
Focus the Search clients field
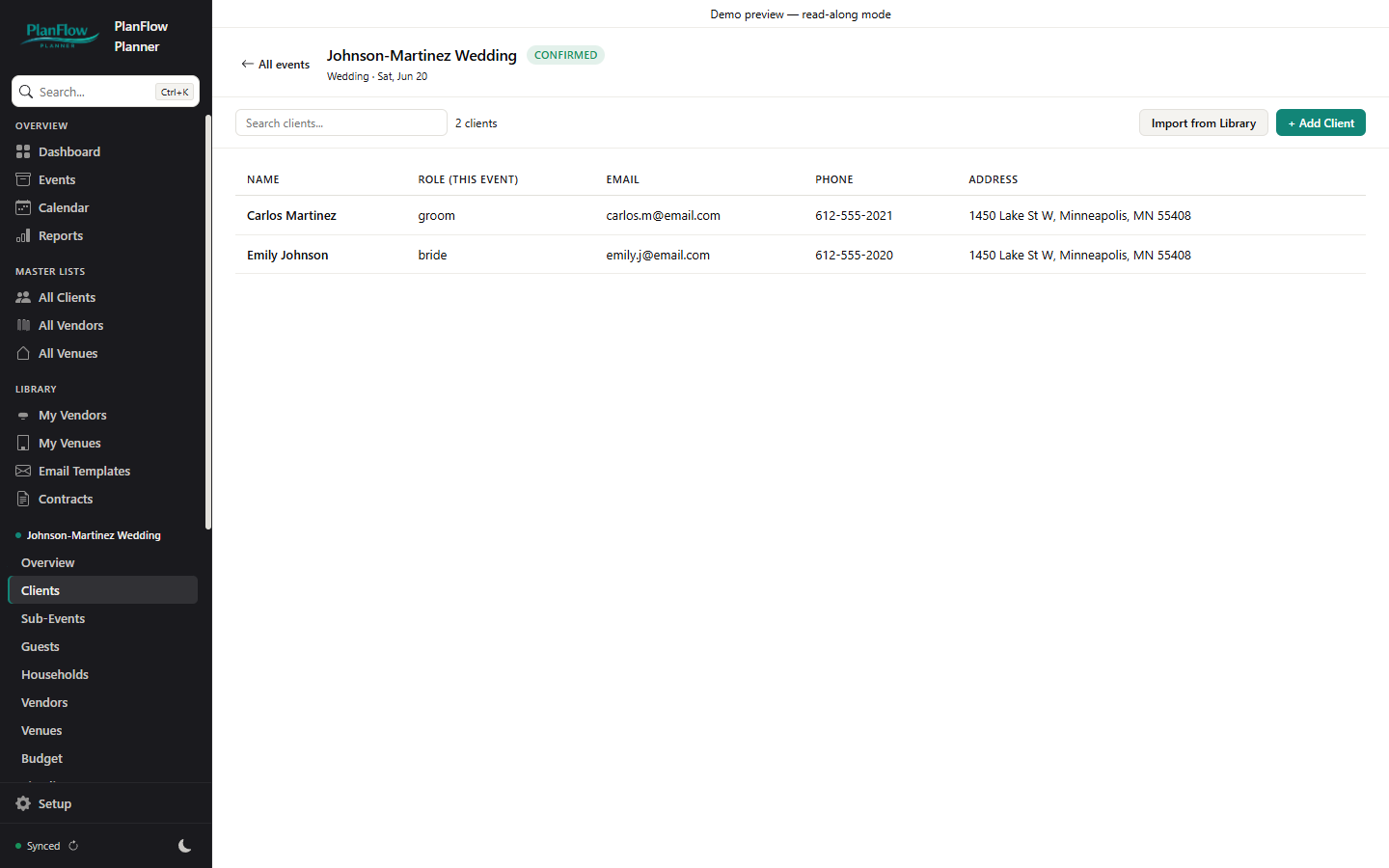[341, 122]
